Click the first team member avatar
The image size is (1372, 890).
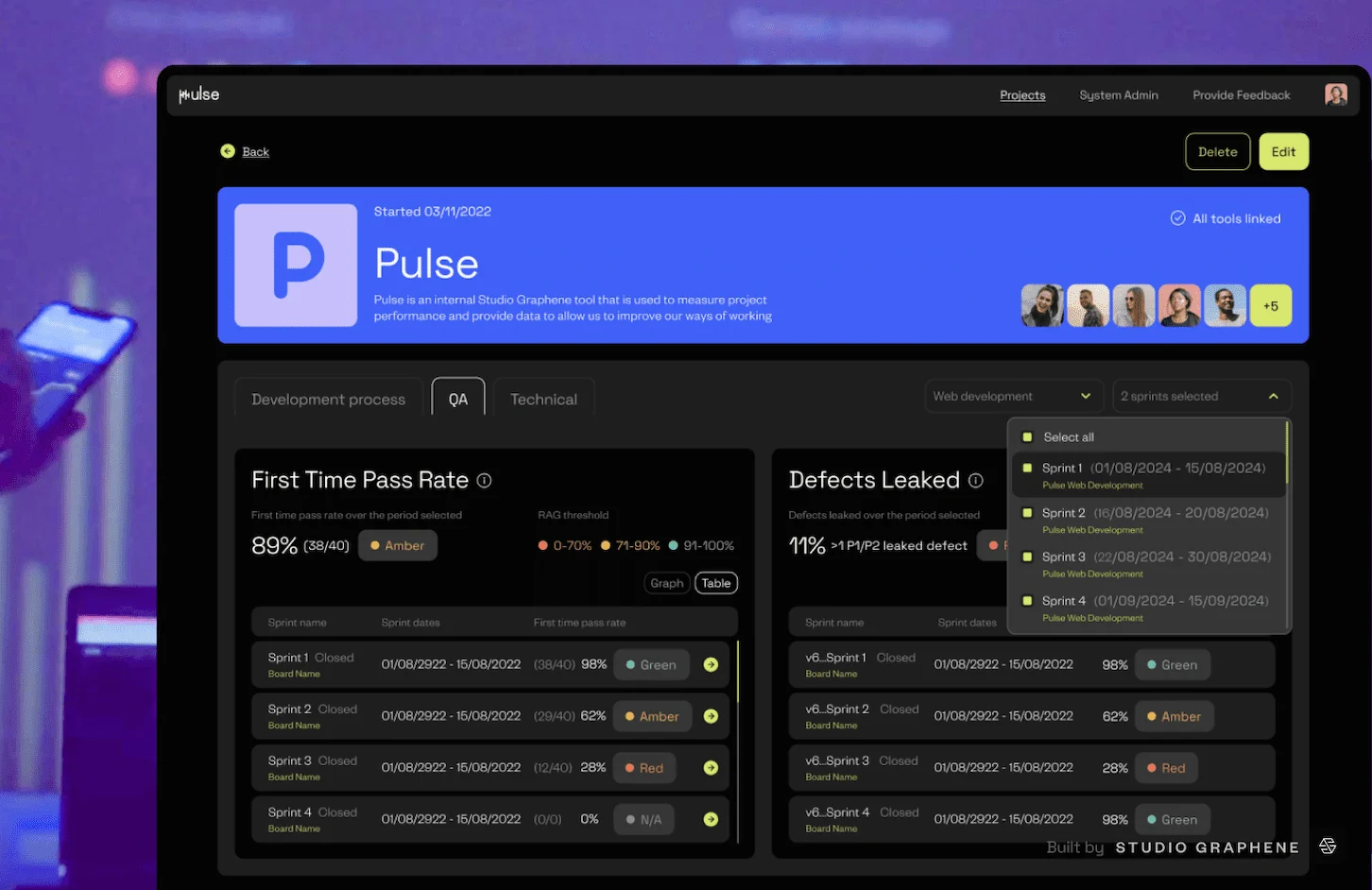[1042, 306]
